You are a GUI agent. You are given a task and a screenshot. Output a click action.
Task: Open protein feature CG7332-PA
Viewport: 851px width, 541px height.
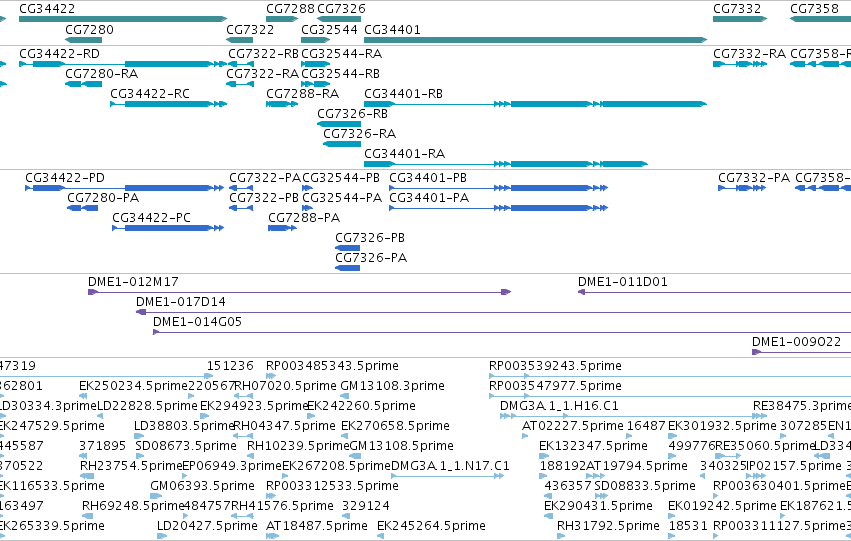(742, 188)
